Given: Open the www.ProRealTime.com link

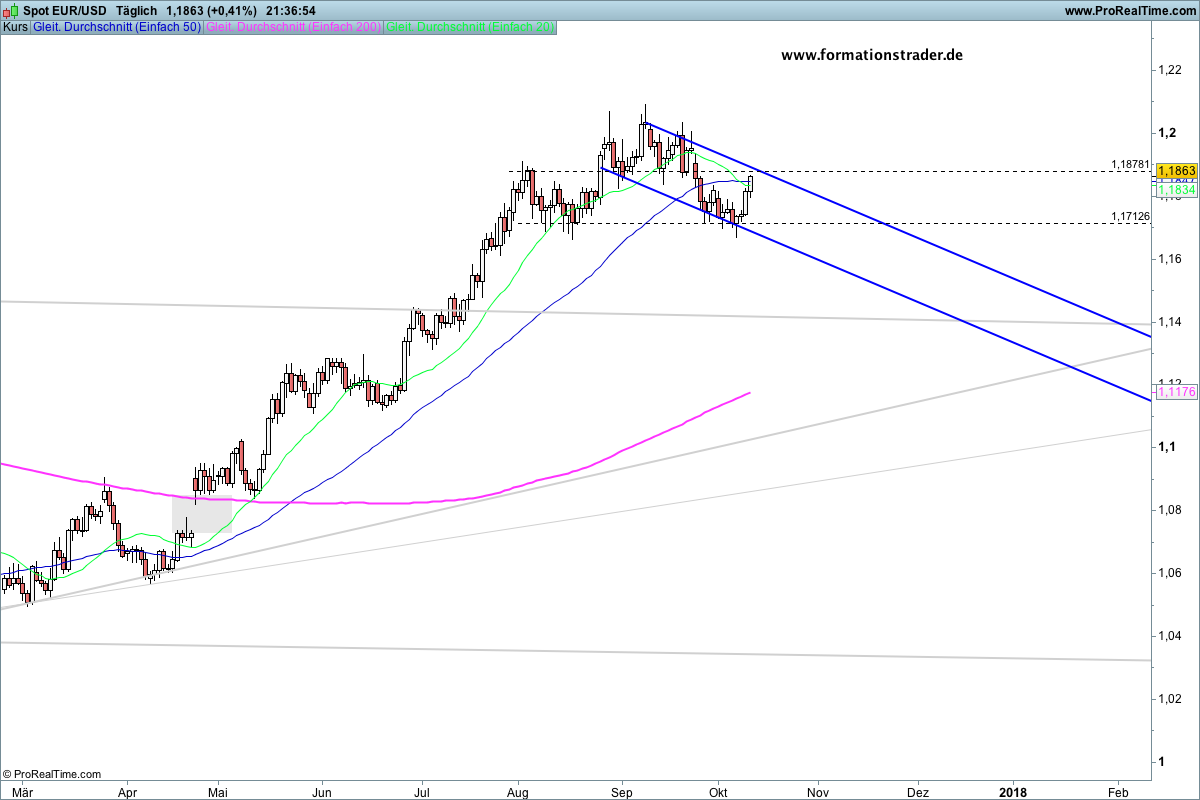Looking at the screenshot, I should [1129, 11].
